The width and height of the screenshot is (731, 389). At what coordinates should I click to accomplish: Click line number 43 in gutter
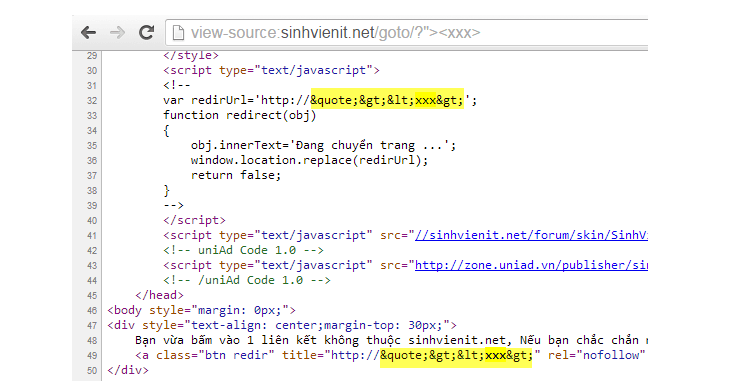92,265
